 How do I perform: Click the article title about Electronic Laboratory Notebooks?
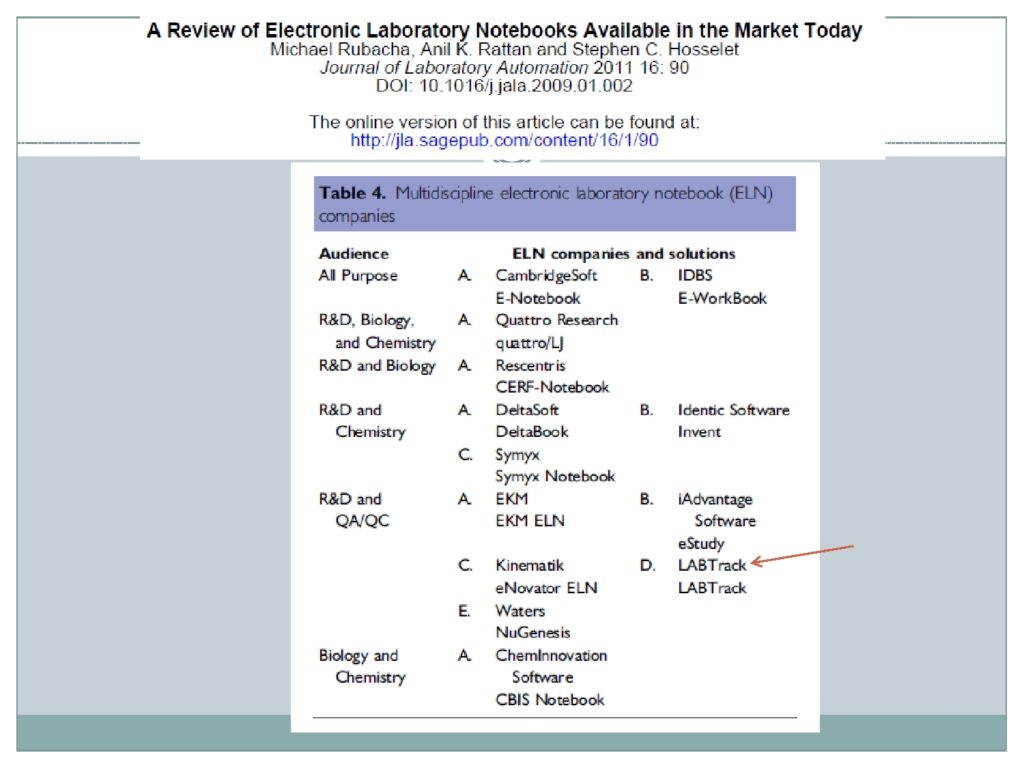pos(504,30)
